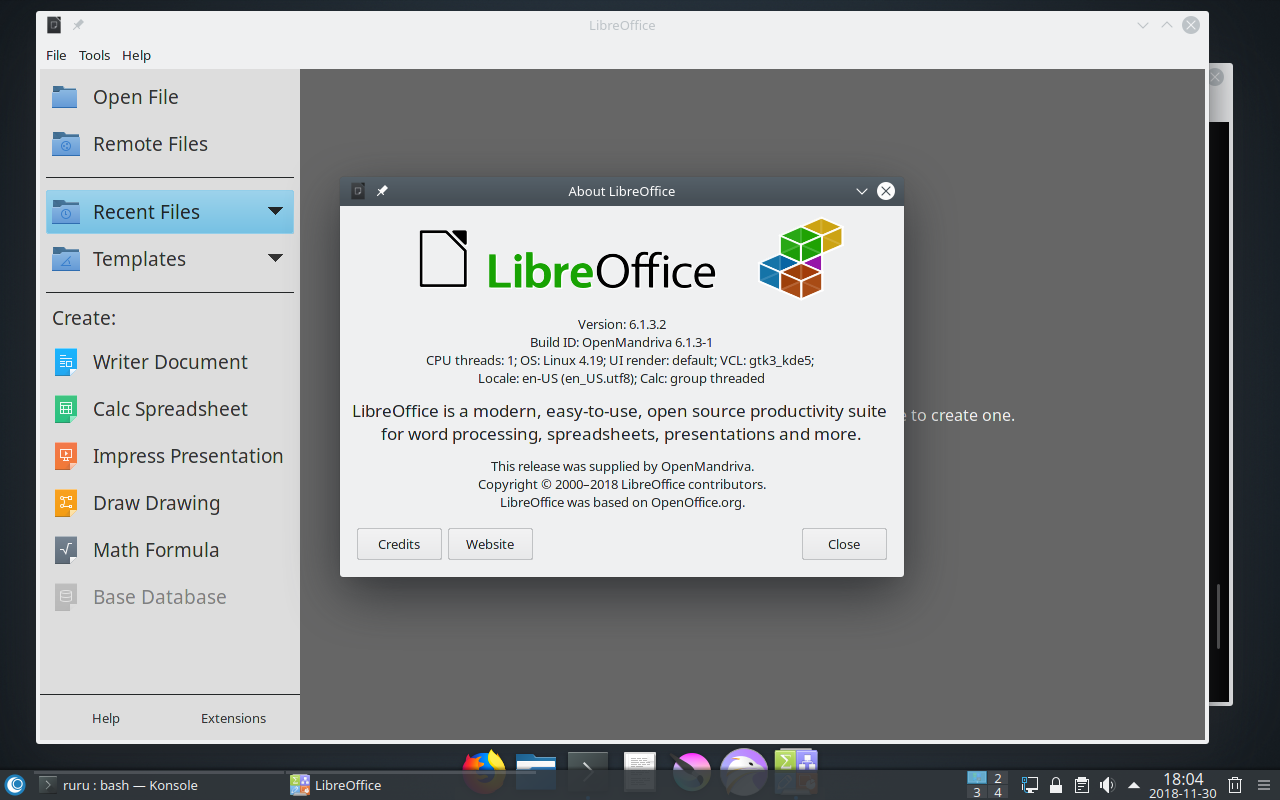The width and height of the screenshot is (1280, 800).
Task: Click the Website button
Action: tap(490, 544)
